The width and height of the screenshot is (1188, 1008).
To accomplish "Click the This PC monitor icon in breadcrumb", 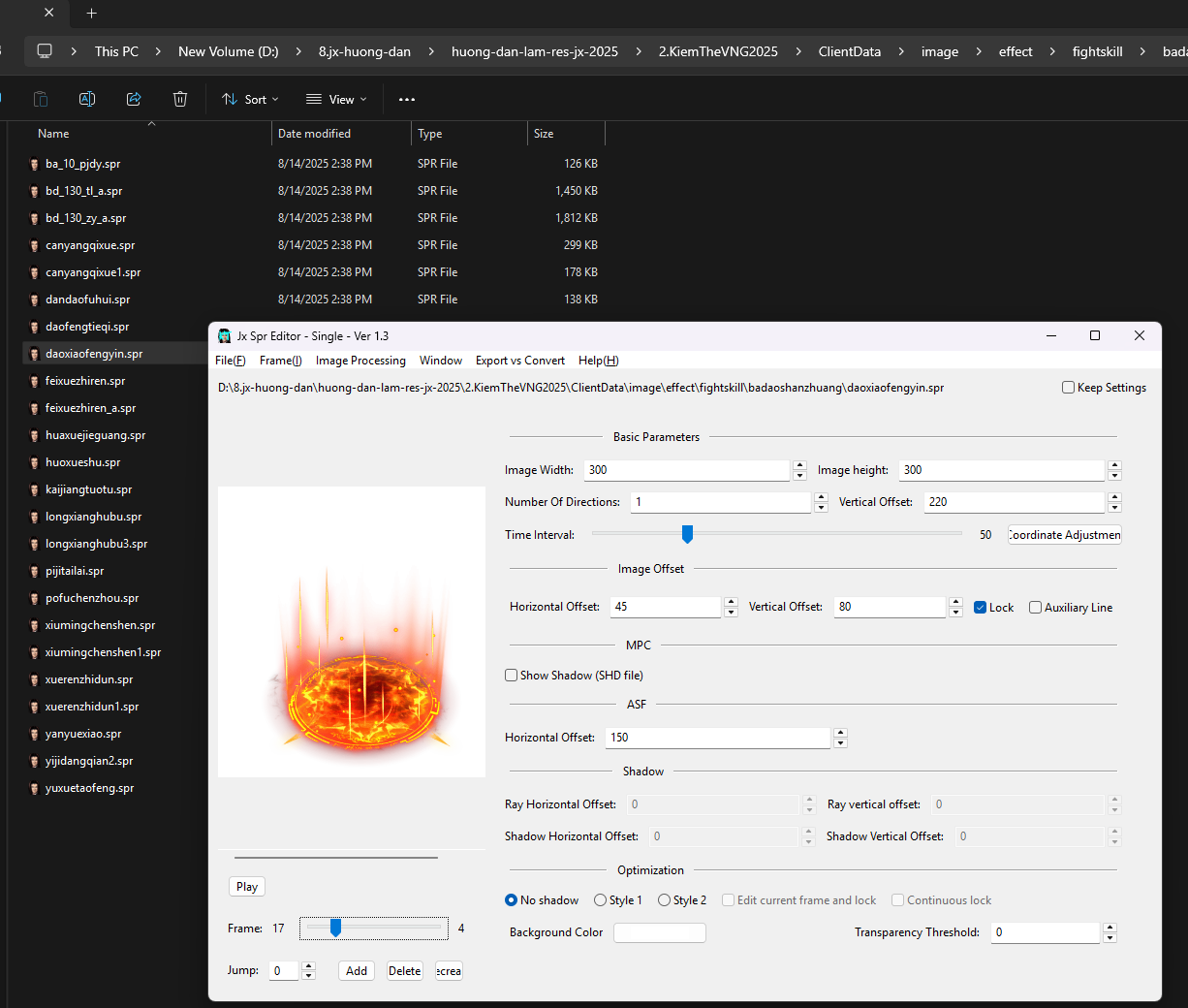I will point(45,51).
